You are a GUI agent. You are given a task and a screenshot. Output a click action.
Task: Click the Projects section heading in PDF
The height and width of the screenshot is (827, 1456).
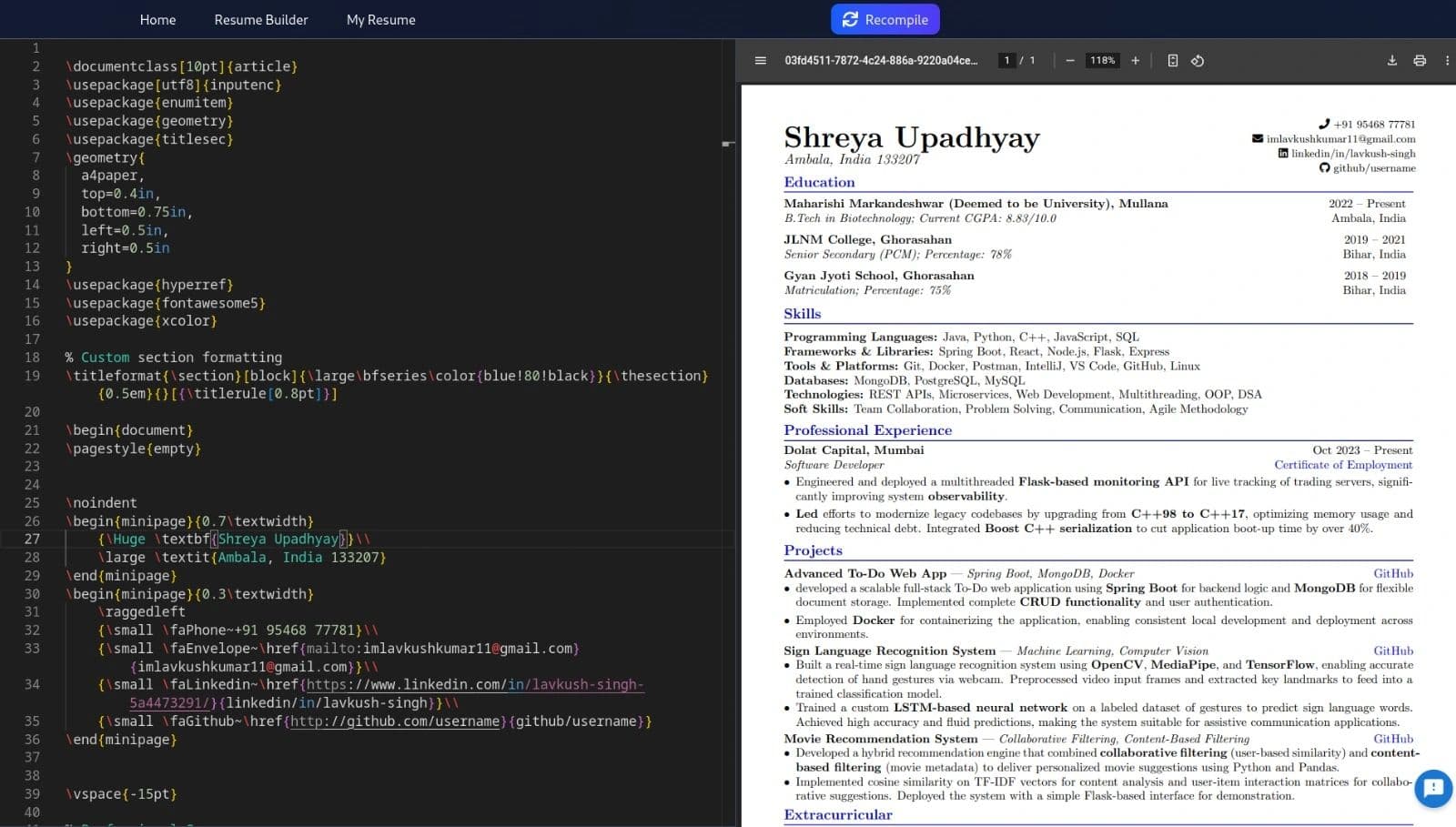[813, 550]
